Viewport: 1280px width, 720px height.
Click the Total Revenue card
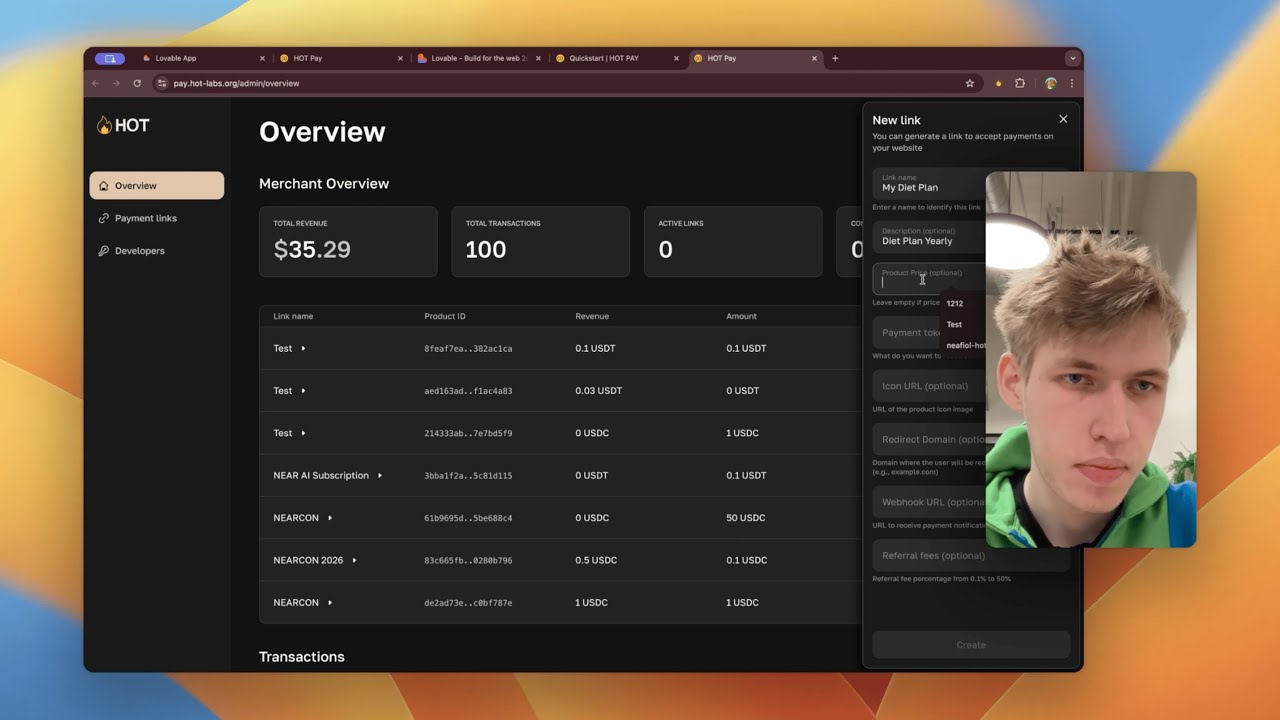tap(348, 241)
